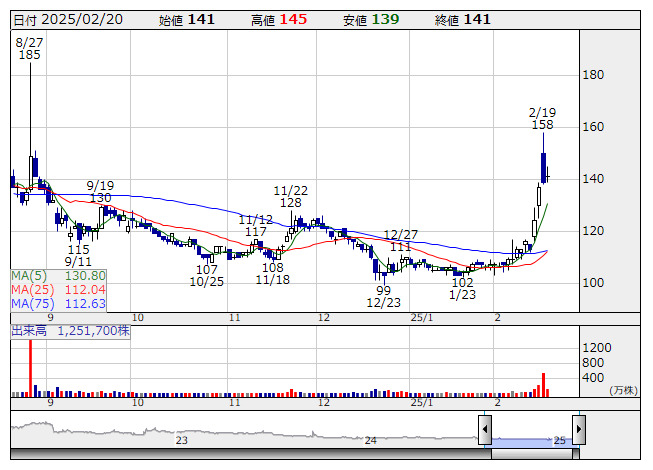Click the MA(75) 112.63 legend entry
The image size is (653, 470).
[58, 304]
